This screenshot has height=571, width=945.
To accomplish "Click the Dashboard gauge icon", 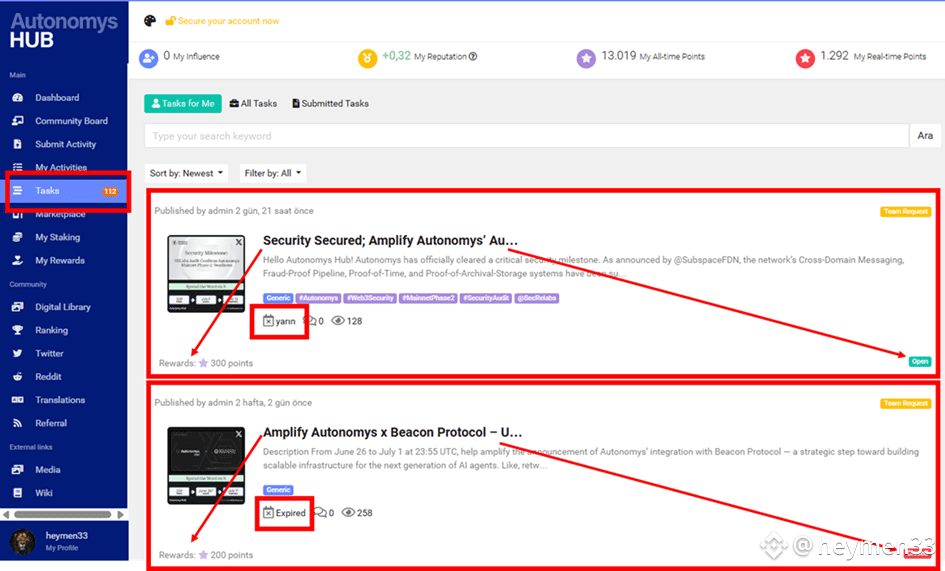I will click(17, 98).
